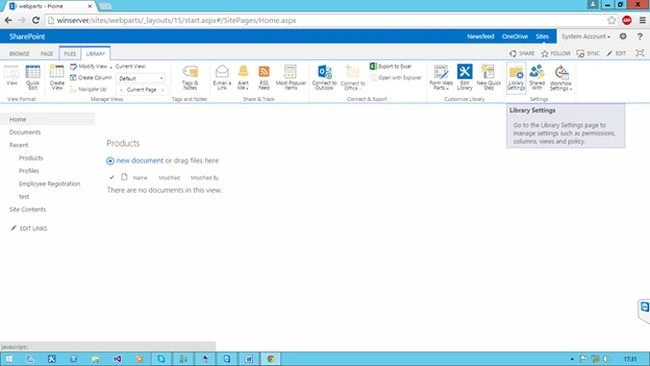The width and height of the screenshot is (650, 366).
Task: Click Open with Explorer
Action: click(x=395, y=78)
